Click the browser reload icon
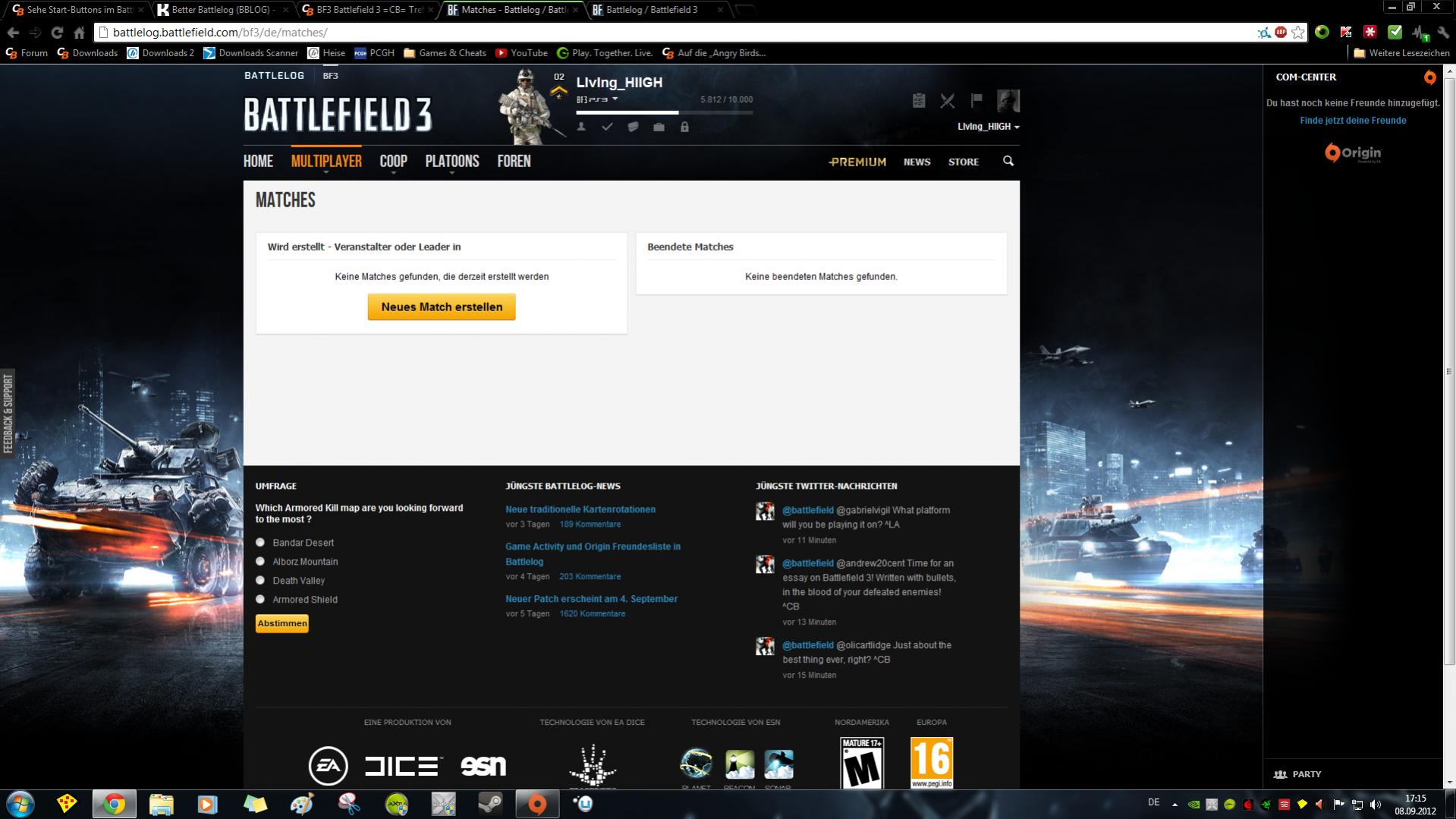This screenshot has width=1456, height=819. click(x=57, y=33)
